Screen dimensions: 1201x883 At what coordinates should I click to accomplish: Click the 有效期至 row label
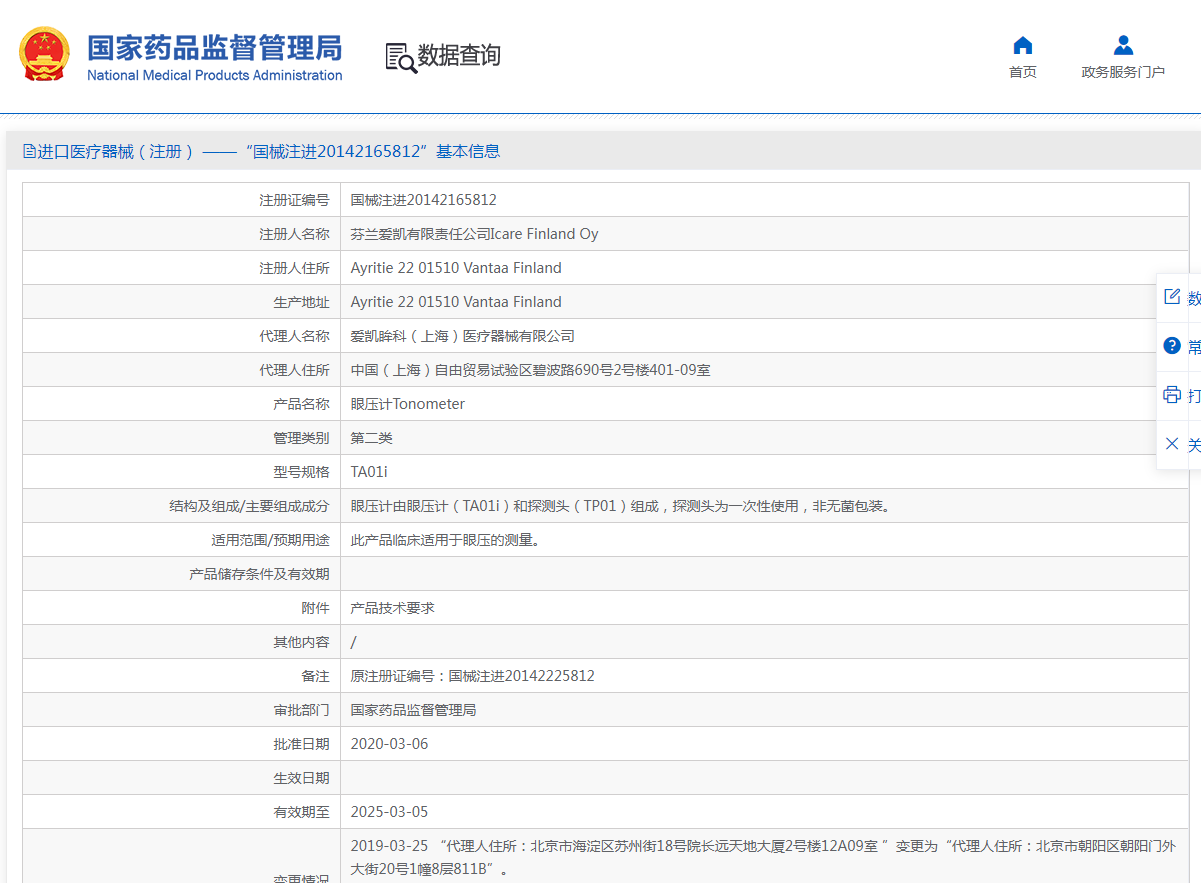point(301,812)
